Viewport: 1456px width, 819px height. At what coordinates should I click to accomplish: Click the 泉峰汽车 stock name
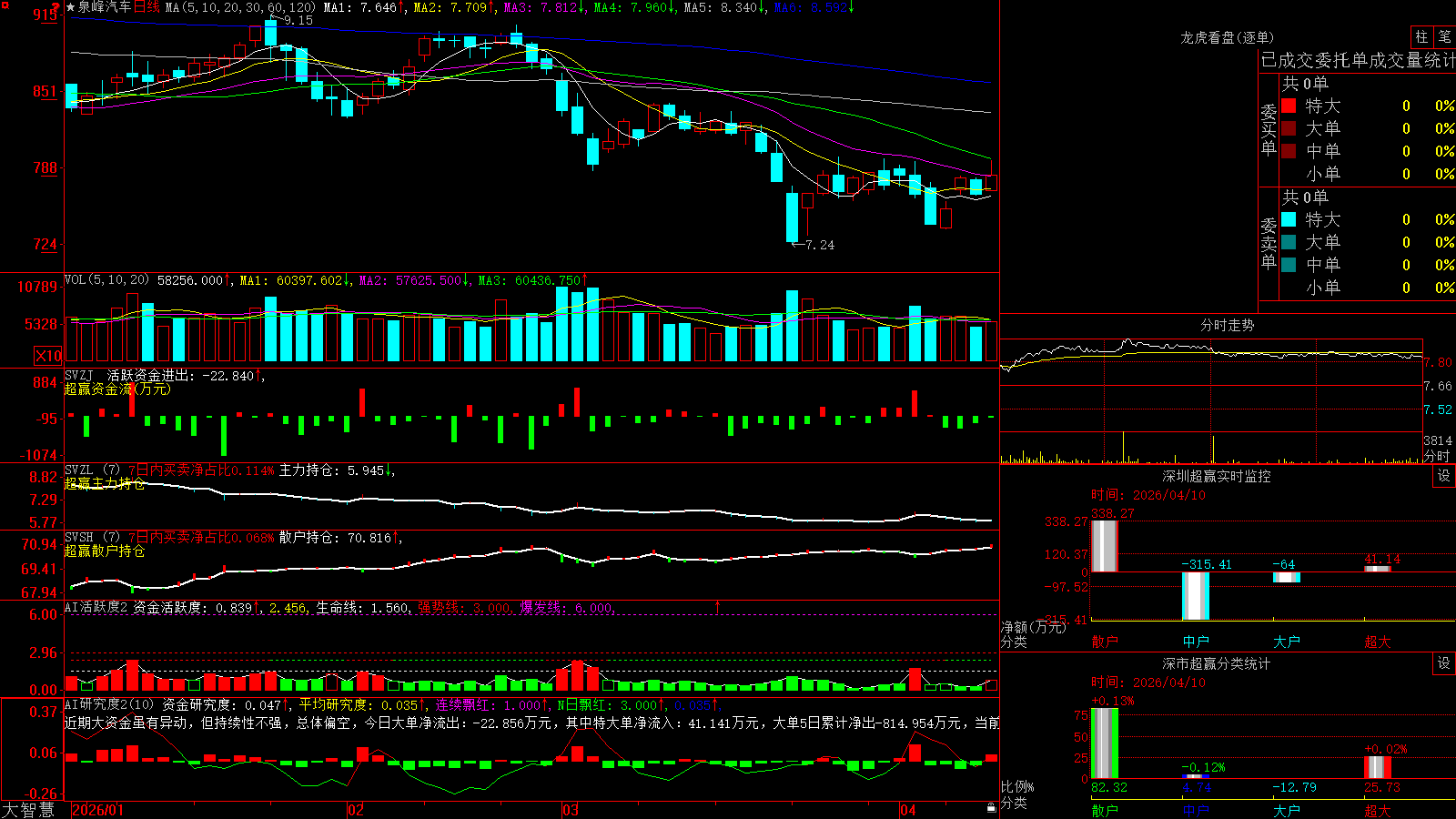point(105,7)
